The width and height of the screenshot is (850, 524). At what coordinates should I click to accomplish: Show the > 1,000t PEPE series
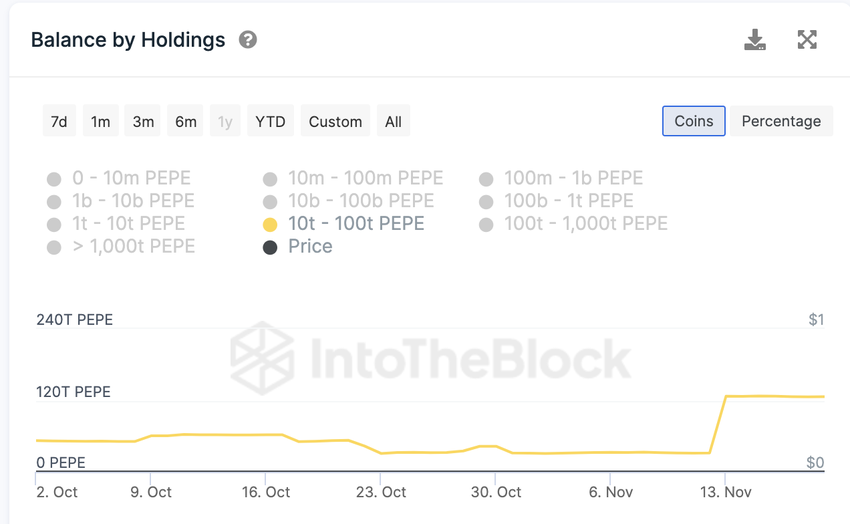click(x=133, y=247)
